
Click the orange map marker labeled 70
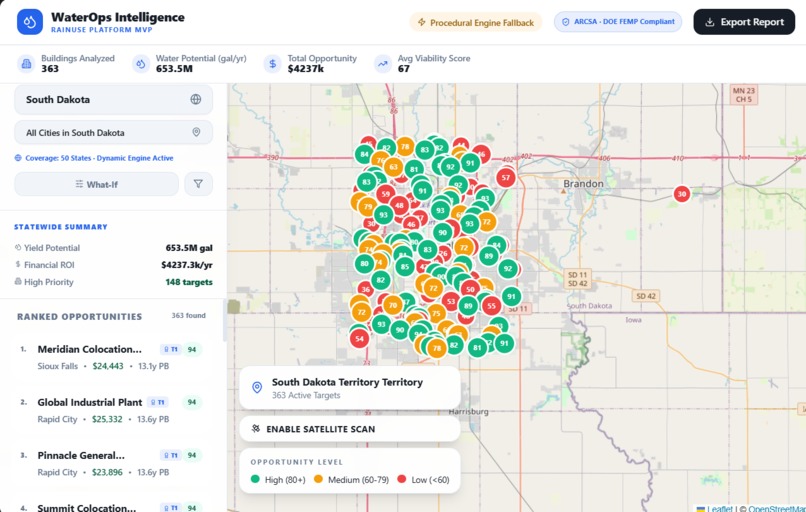coord(393,305)
